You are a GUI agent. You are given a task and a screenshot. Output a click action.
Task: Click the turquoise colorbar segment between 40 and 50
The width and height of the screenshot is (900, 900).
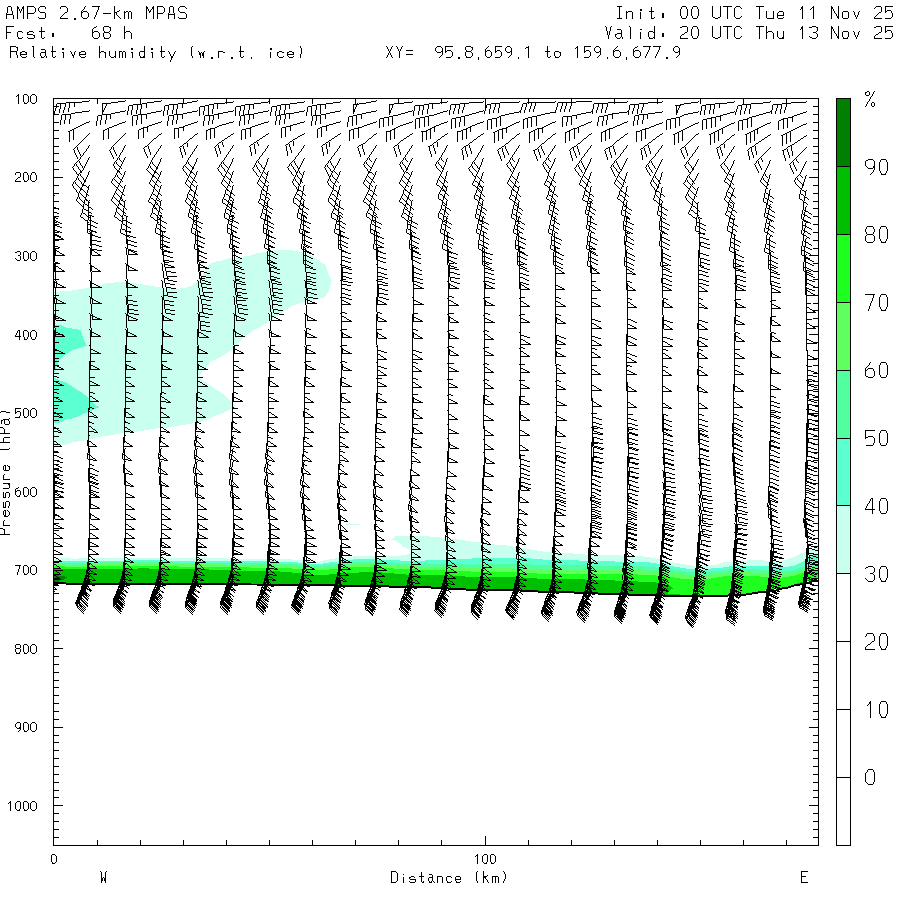click(843, 472)
